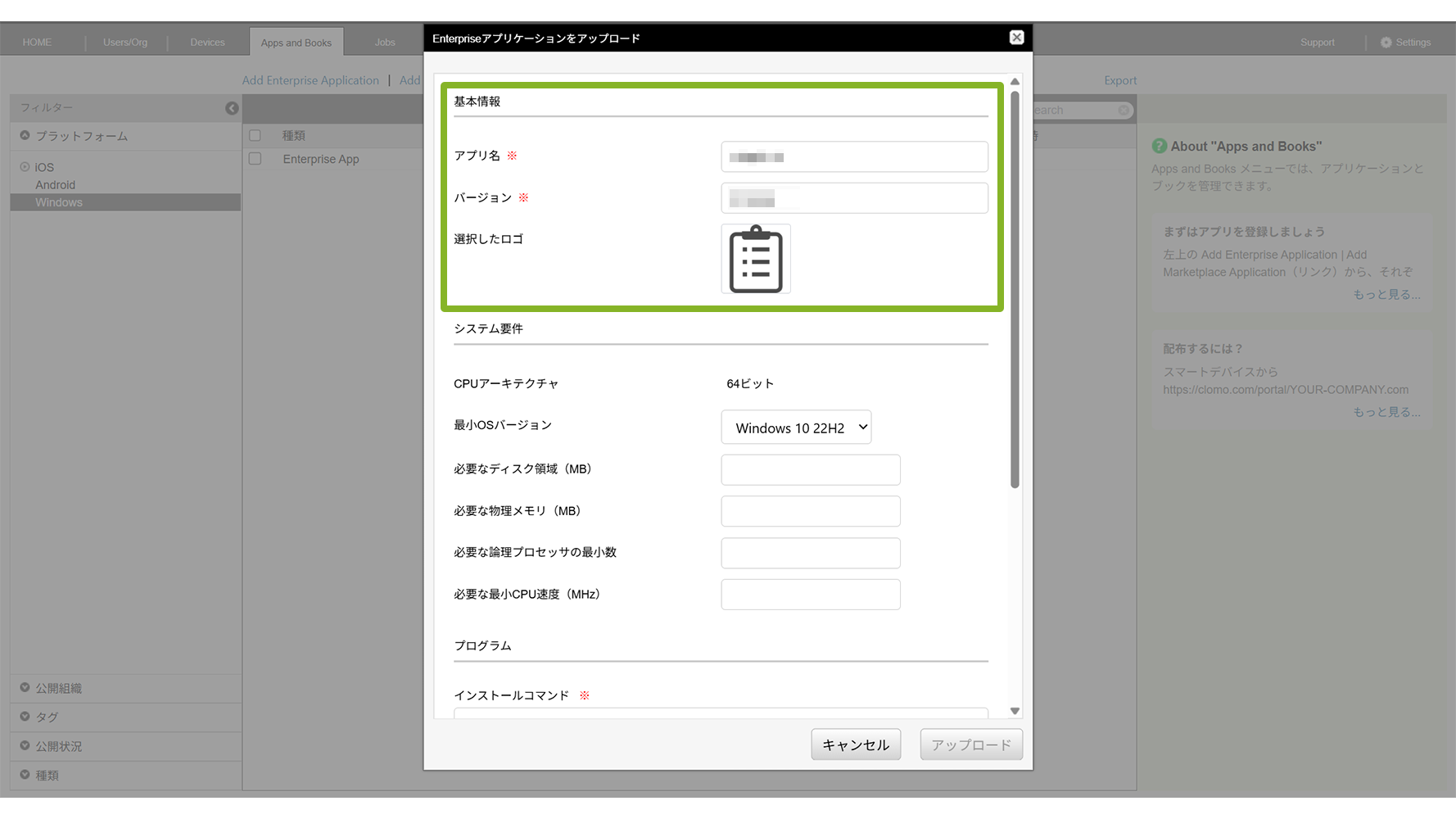
Task: Check the Enterprise App row checkbox
Action: 255,159
